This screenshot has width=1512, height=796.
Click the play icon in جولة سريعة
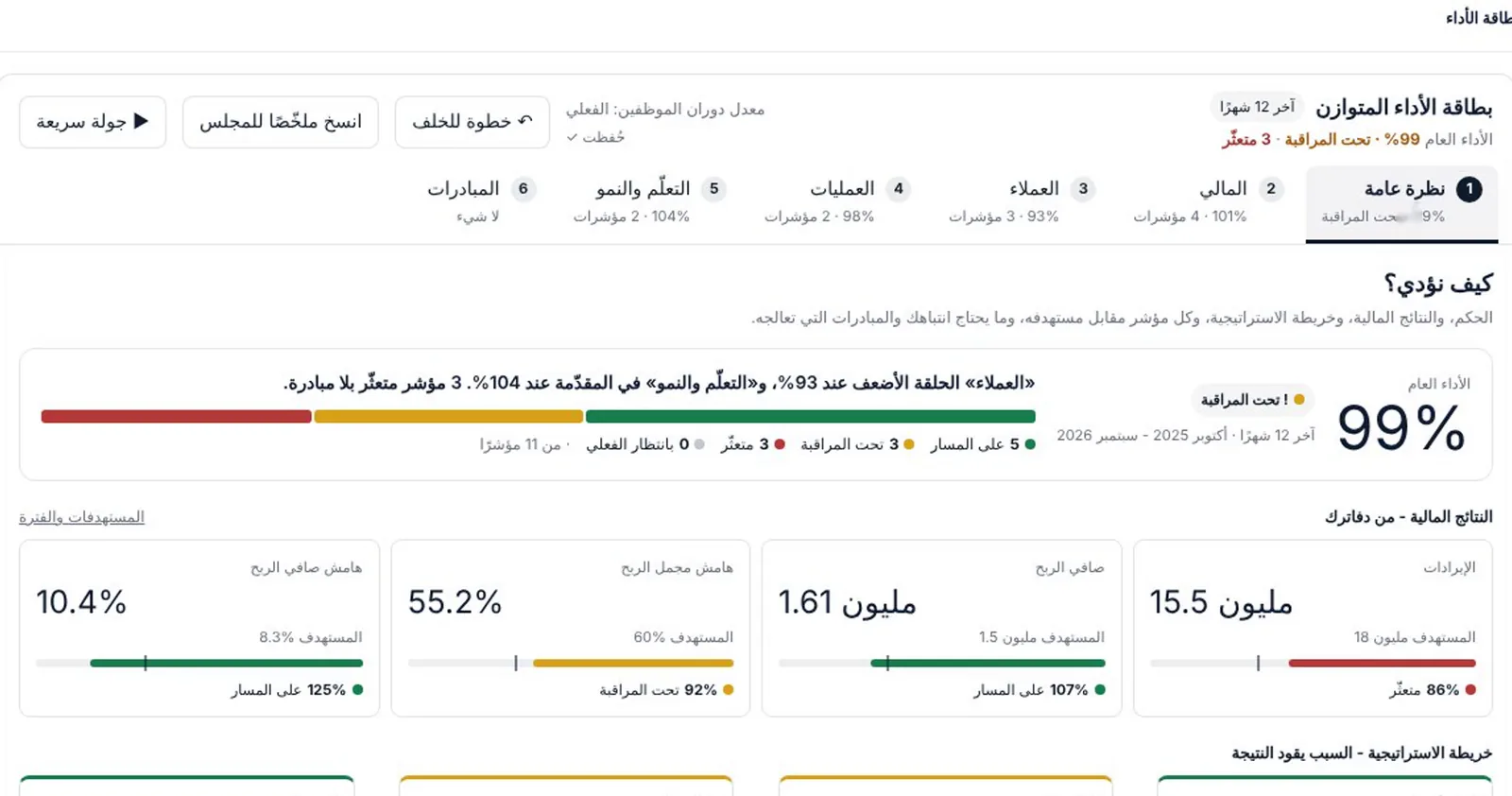click(x=141, y=121)
